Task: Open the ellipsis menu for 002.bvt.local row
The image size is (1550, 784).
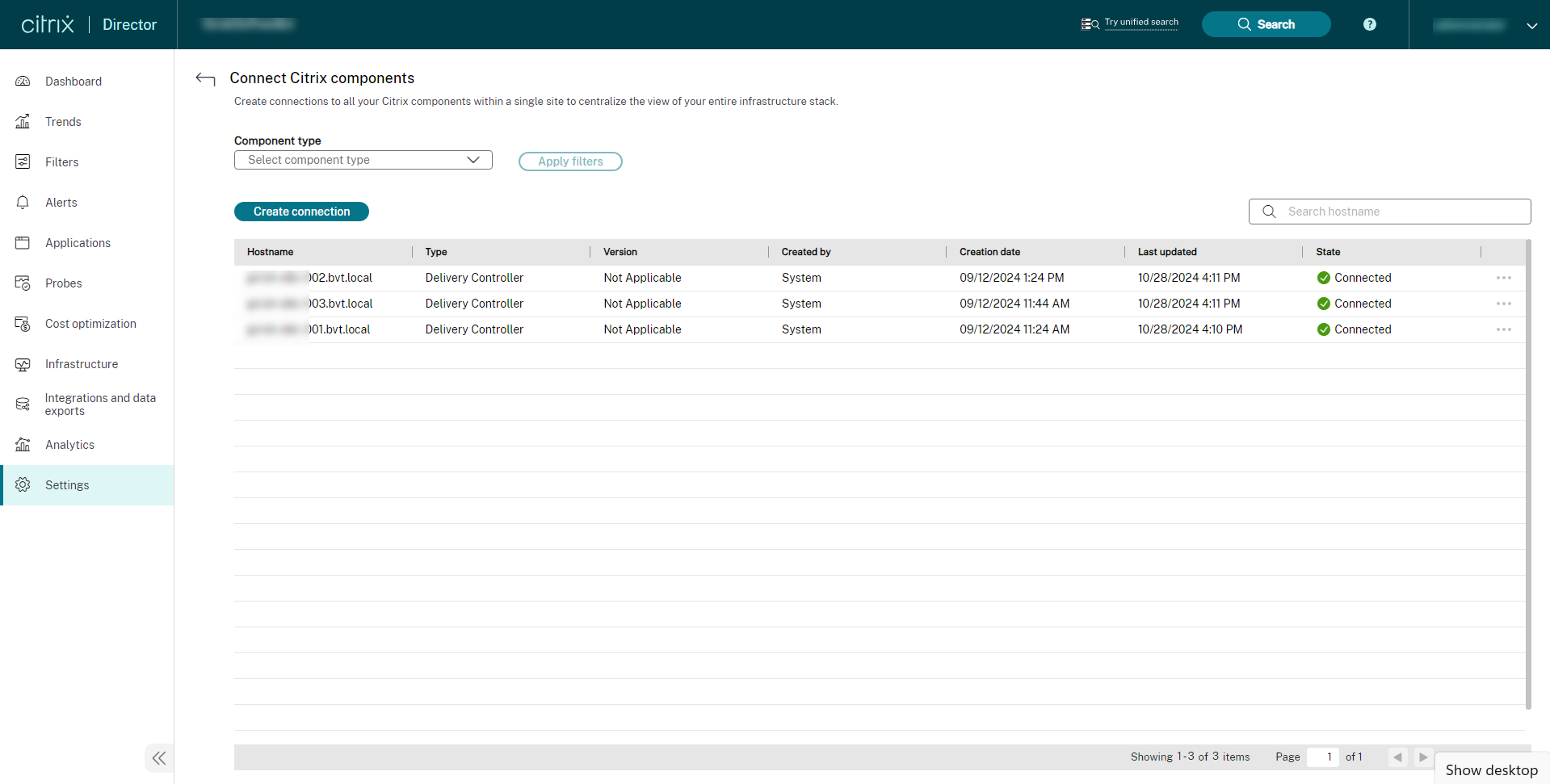Action: point(1503,278)
